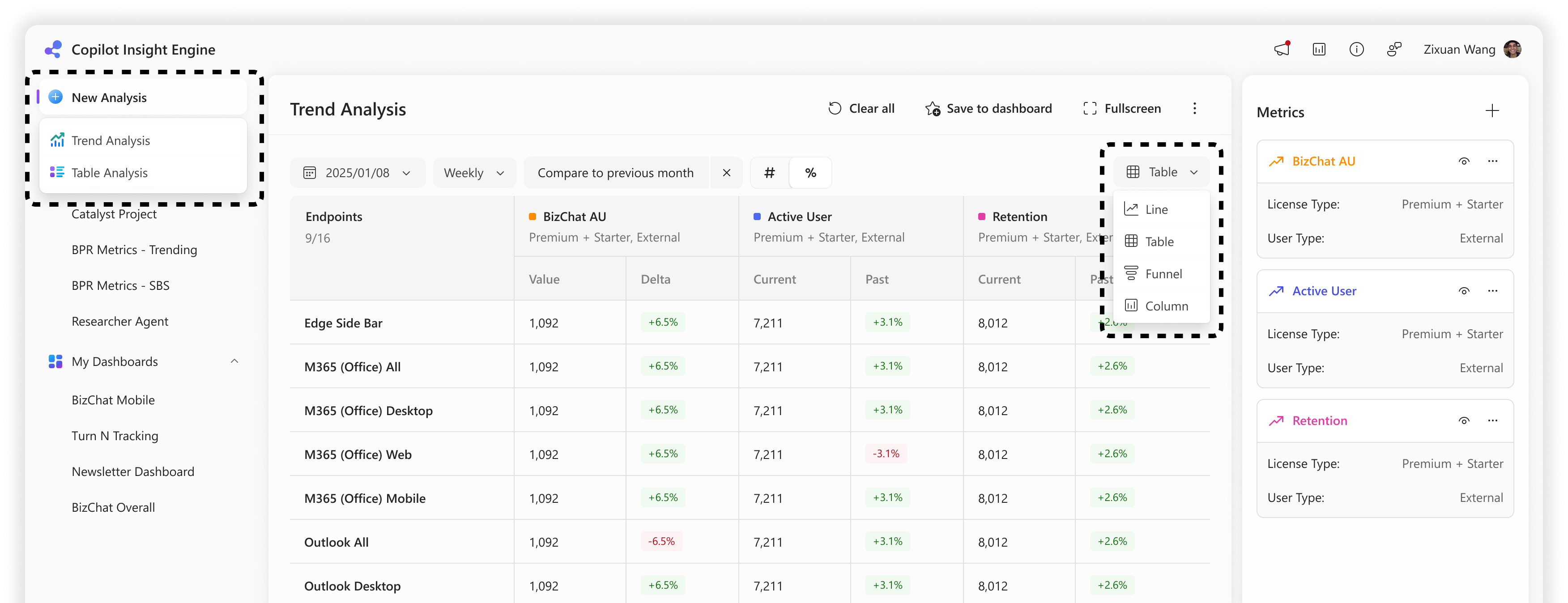The height and width of the screenshot is (603, 1568).
Task: Open the 2025/01/08 date dropdown
Action: click(357, 173)
